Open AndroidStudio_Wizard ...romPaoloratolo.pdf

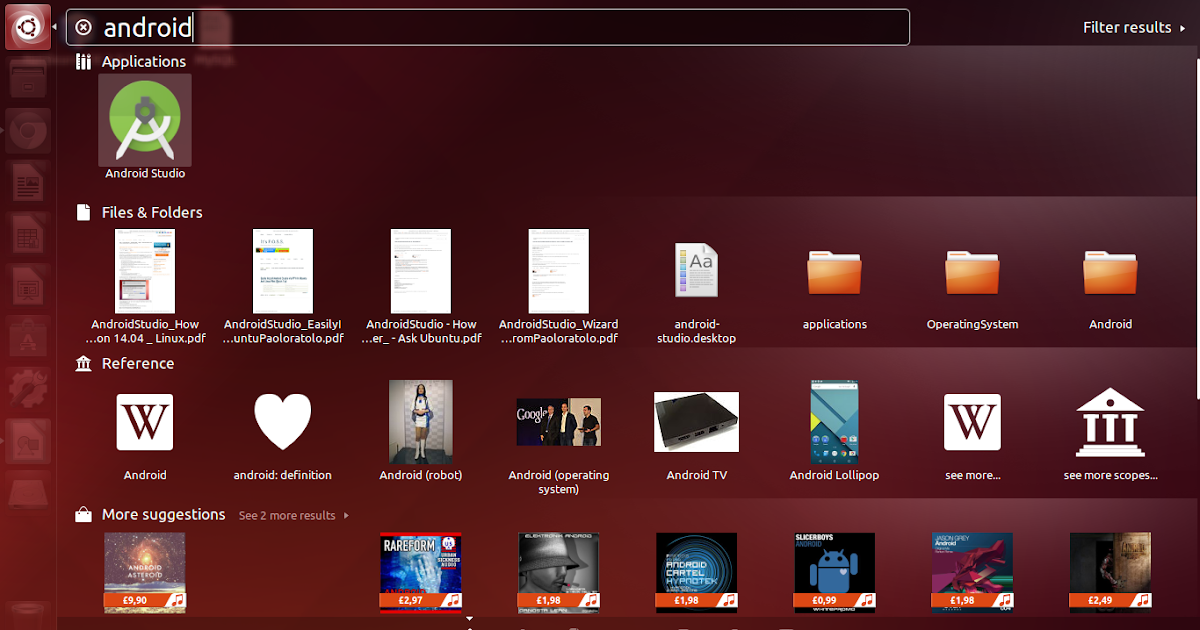pyautogui.click(x=559, y=286)
